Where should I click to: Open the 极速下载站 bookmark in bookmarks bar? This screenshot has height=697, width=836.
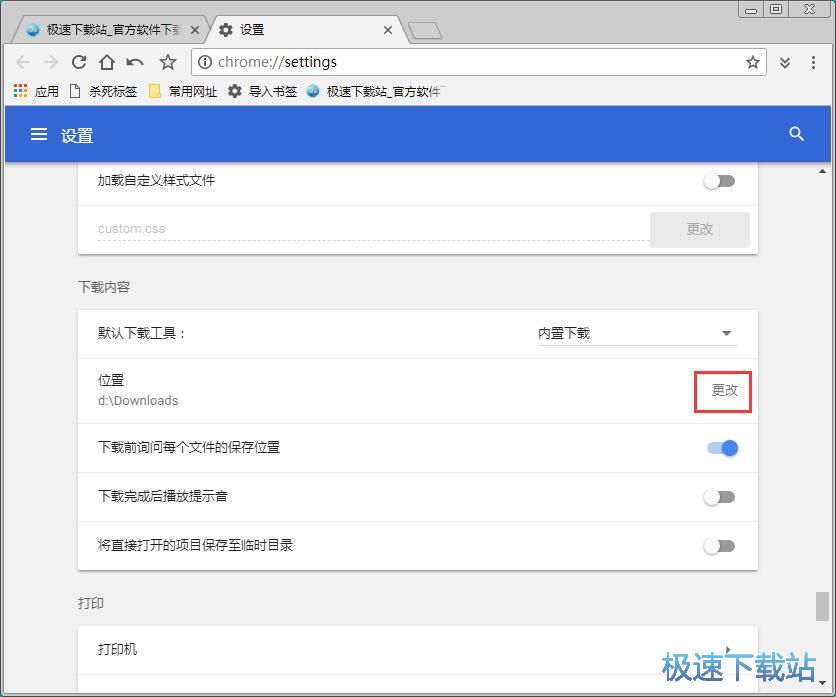(376, 92)
